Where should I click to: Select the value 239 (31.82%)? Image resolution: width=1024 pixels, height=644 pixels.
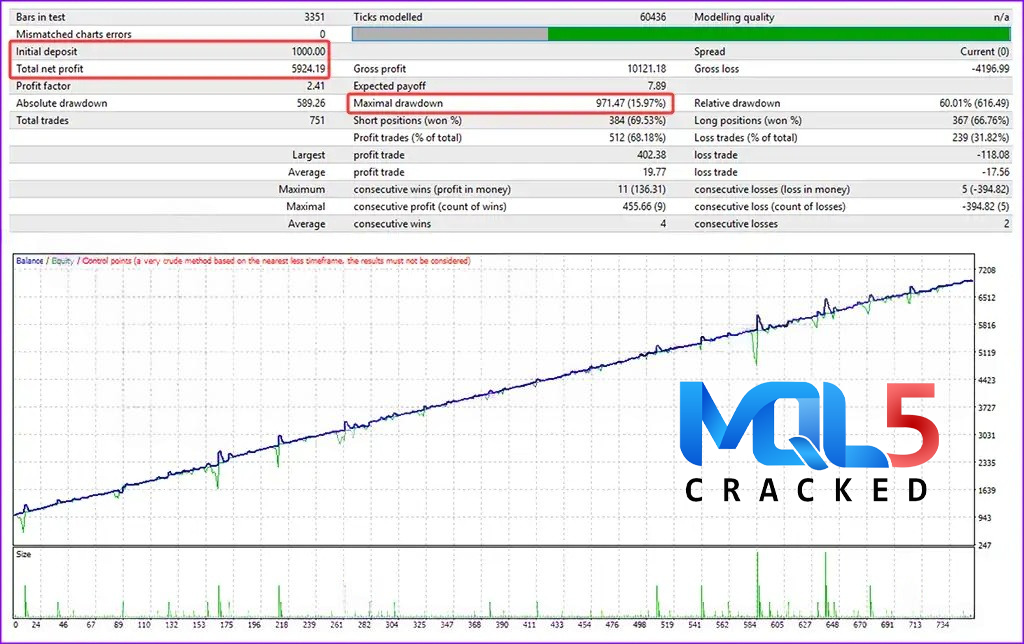tap(980, 138)
